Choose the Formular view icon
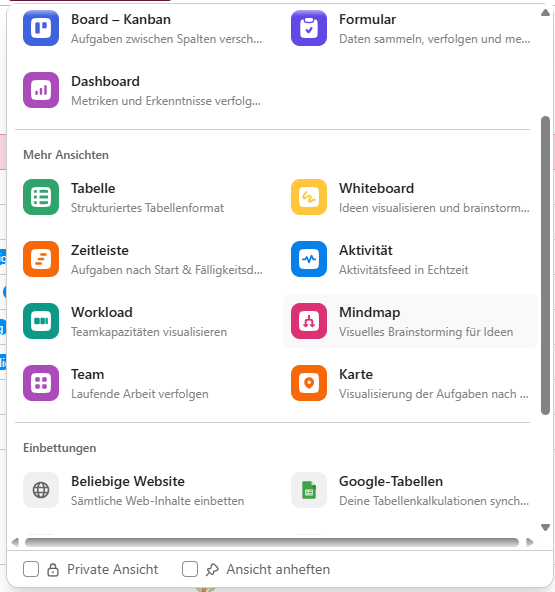The width and height of the screenshot is (555, 592). [309, 28]
